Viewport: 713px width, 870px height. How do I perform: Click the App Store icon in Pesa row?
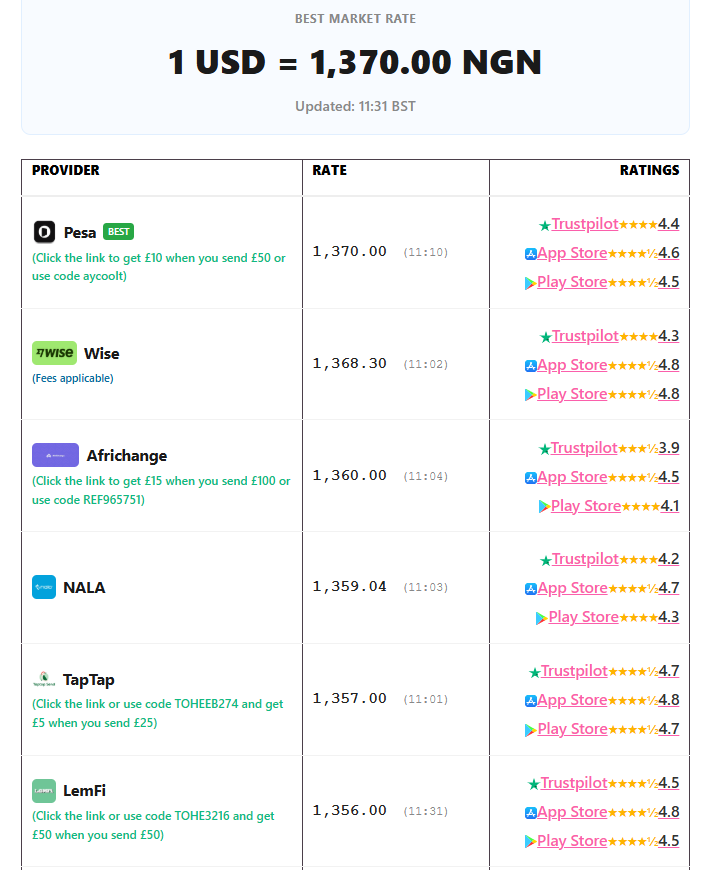pyautogui.click(x=530, y=254)
